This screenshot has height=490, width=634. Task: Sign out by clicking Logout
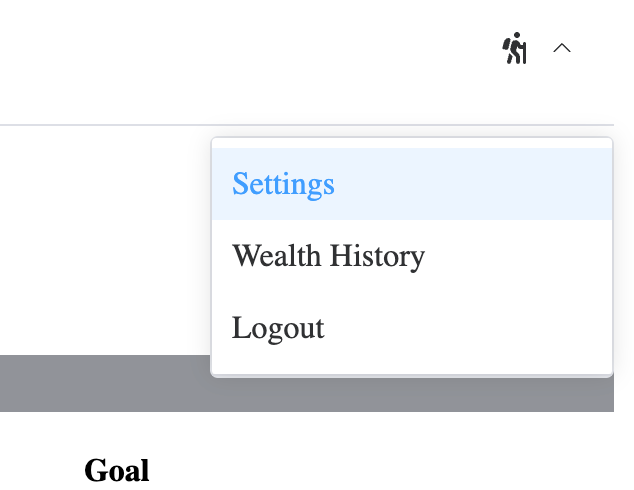[278, 328]
